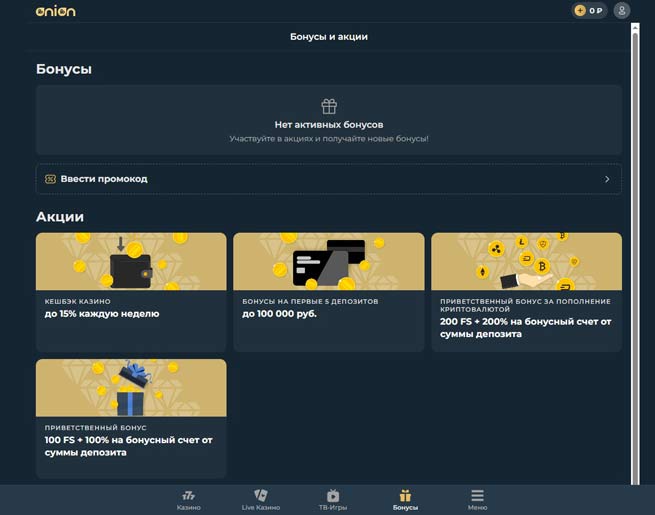Open Live Казино cards icon
The image size is (655, 515).
click(x=261, y=495)
